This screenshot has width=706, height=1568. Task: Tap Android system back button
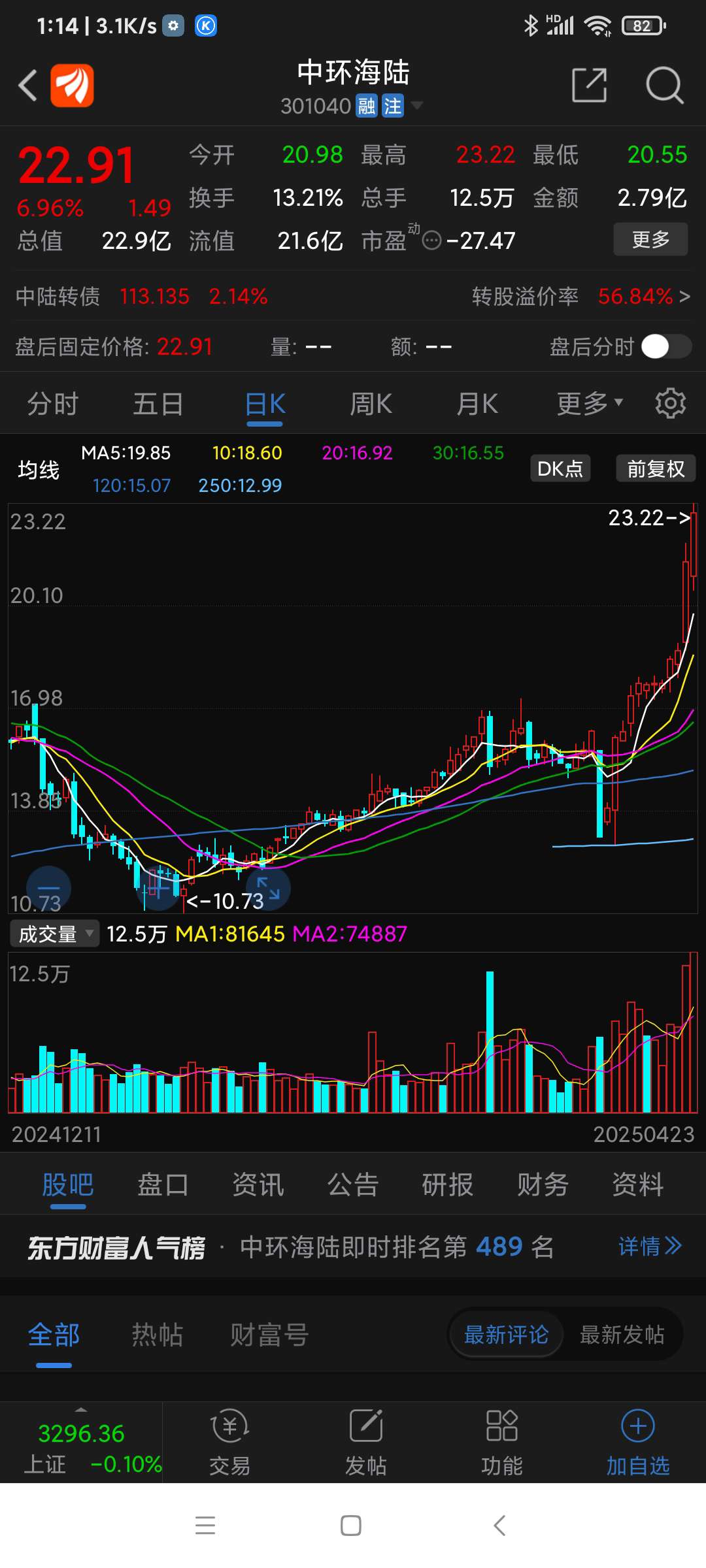point(499,1526)
